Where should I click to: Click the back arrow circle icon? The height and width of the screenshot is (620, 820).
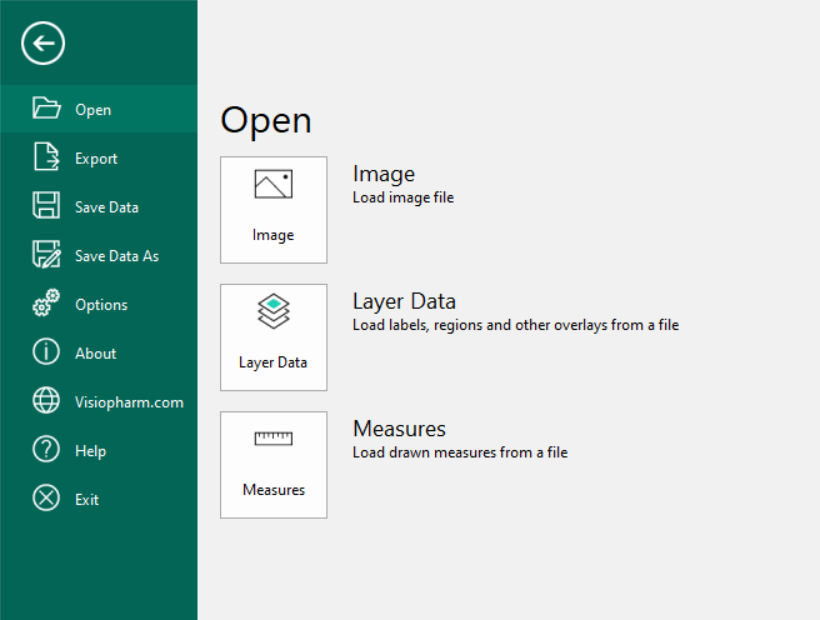pos(43,43)
